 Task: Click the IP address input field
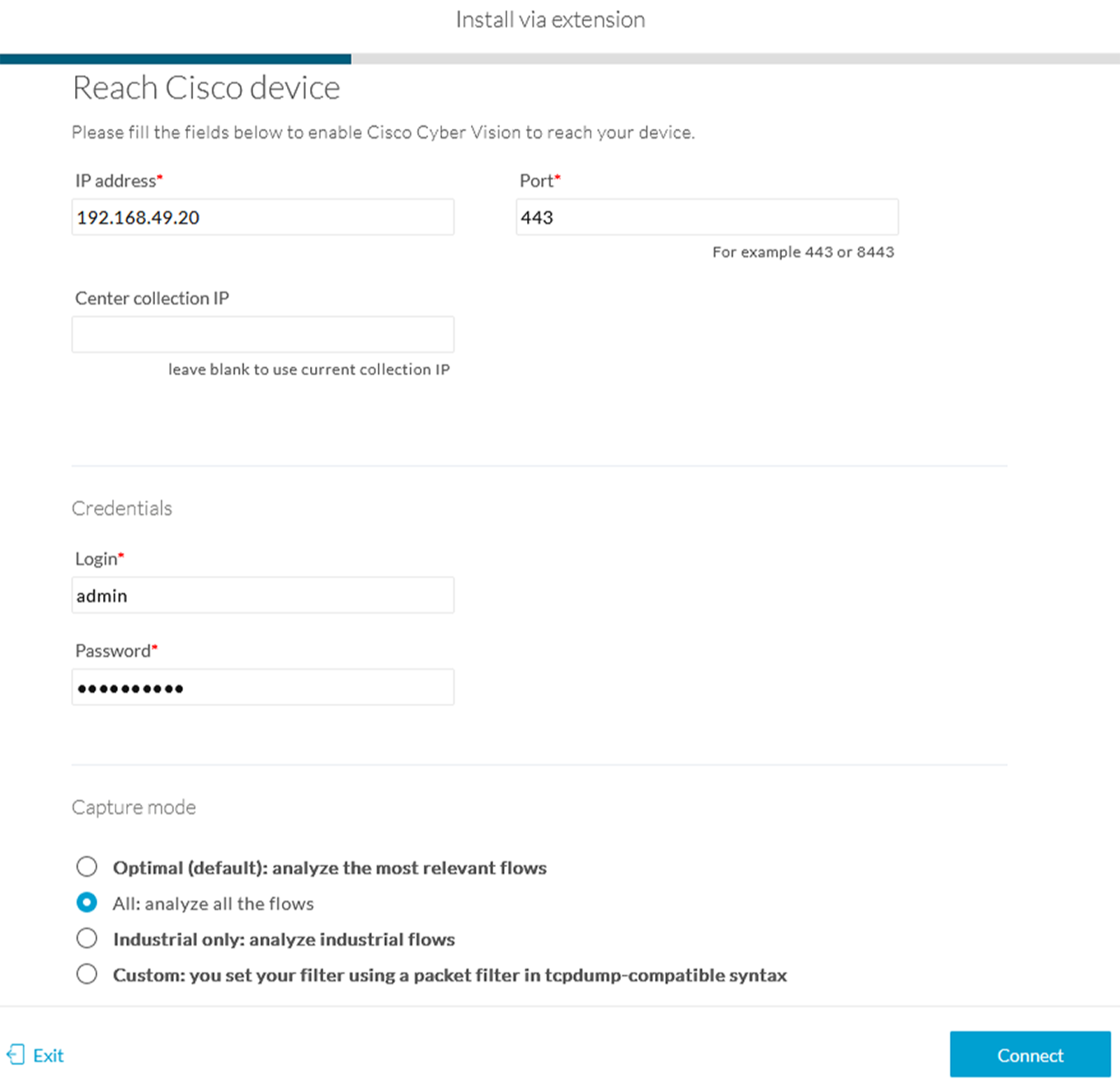(x=262, y=217)
